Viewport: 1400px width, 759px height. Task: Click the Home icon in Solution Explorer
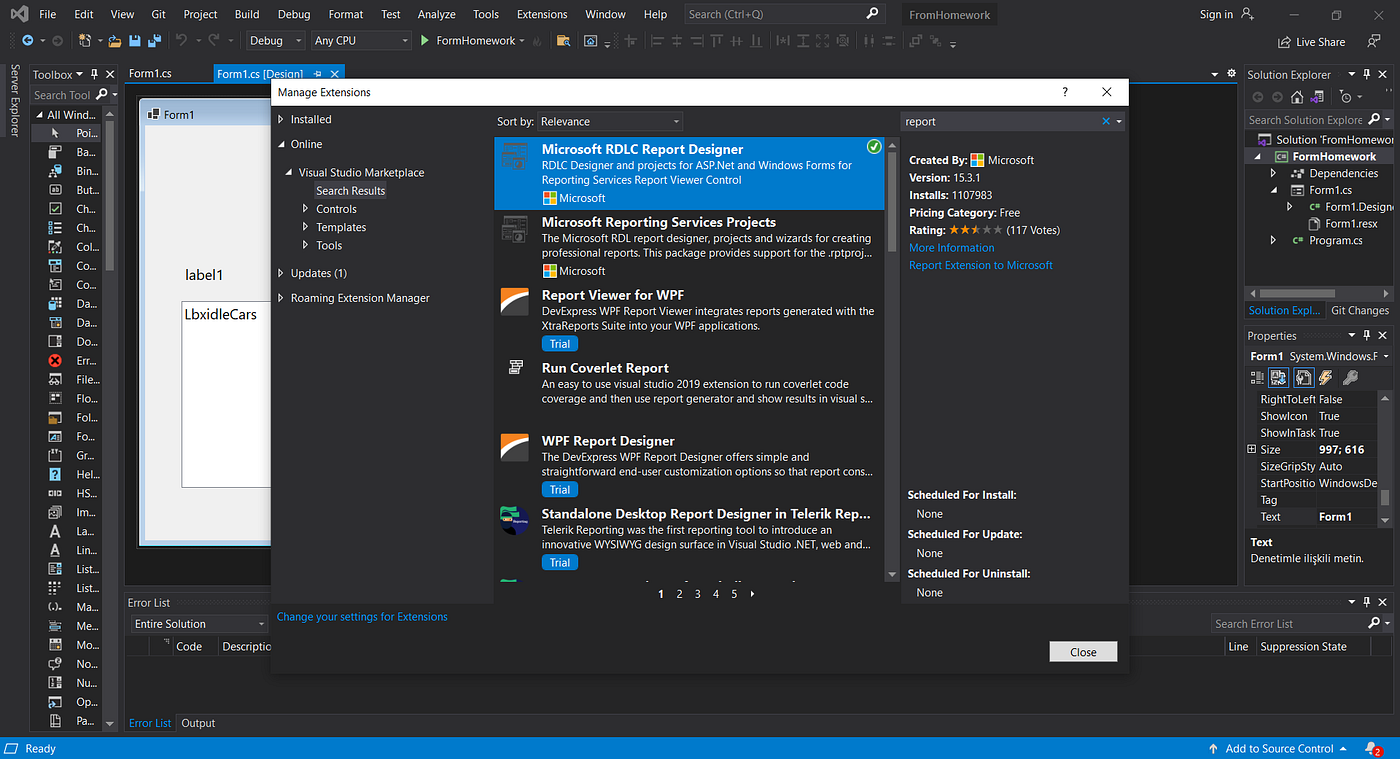click(x=1296, y=97)
